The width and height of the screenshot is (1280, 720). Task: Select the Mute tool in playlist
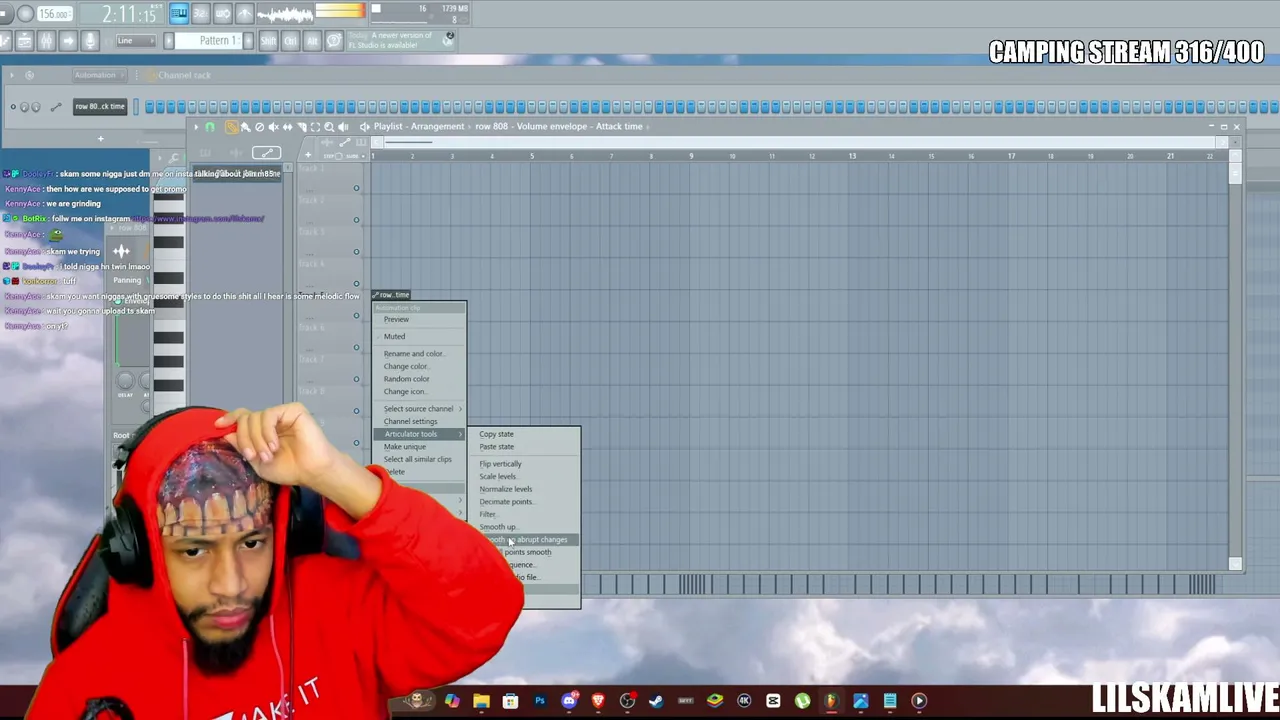tap(273, 127)
